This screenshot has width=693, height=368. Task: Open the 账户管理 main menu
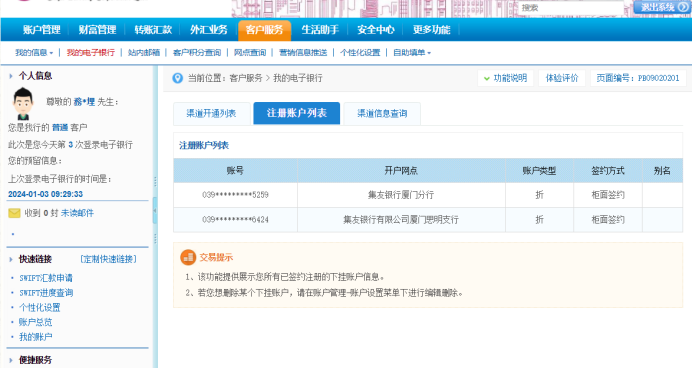pos(42,30)
